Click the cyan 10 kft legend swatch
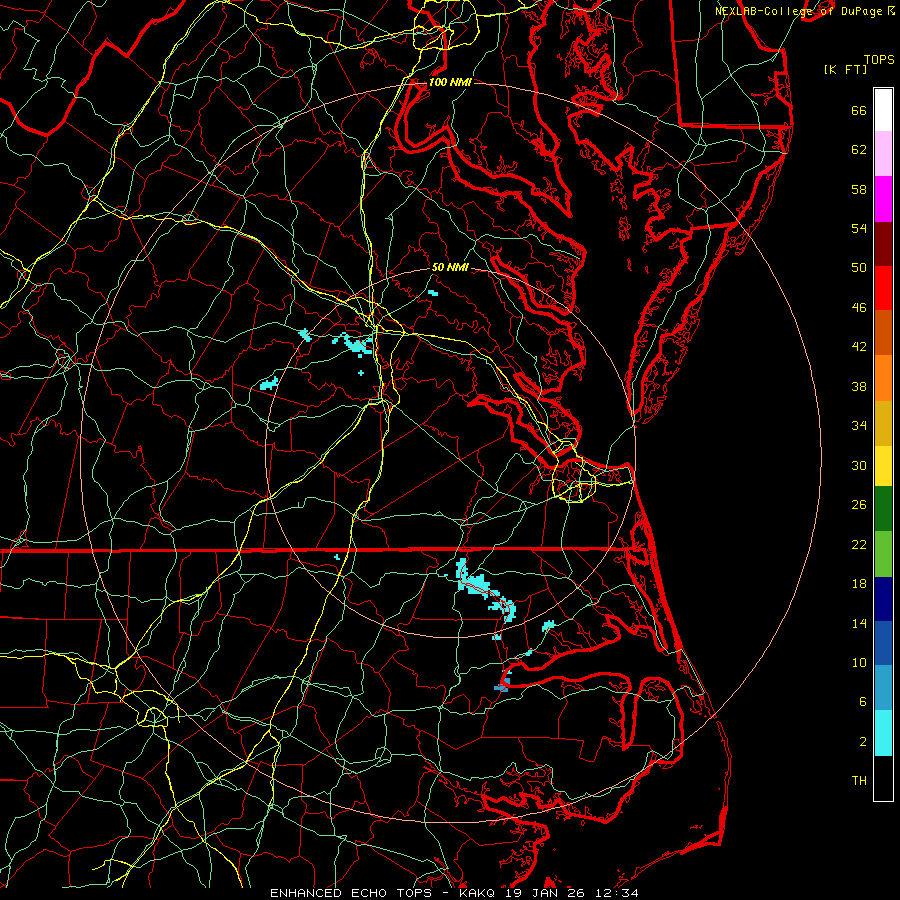Screen dimensions: 900x900 (883, 733)
